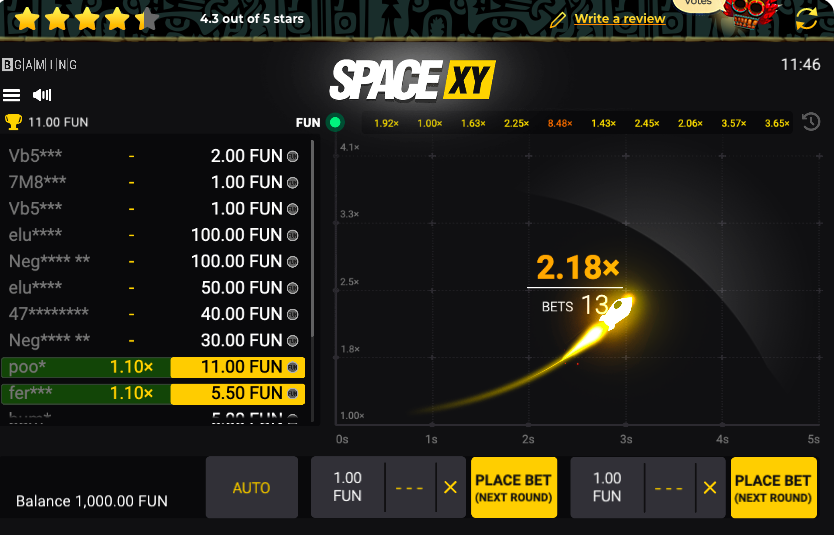
Task: Select 3.65× history multiplier
Action: 777,123
